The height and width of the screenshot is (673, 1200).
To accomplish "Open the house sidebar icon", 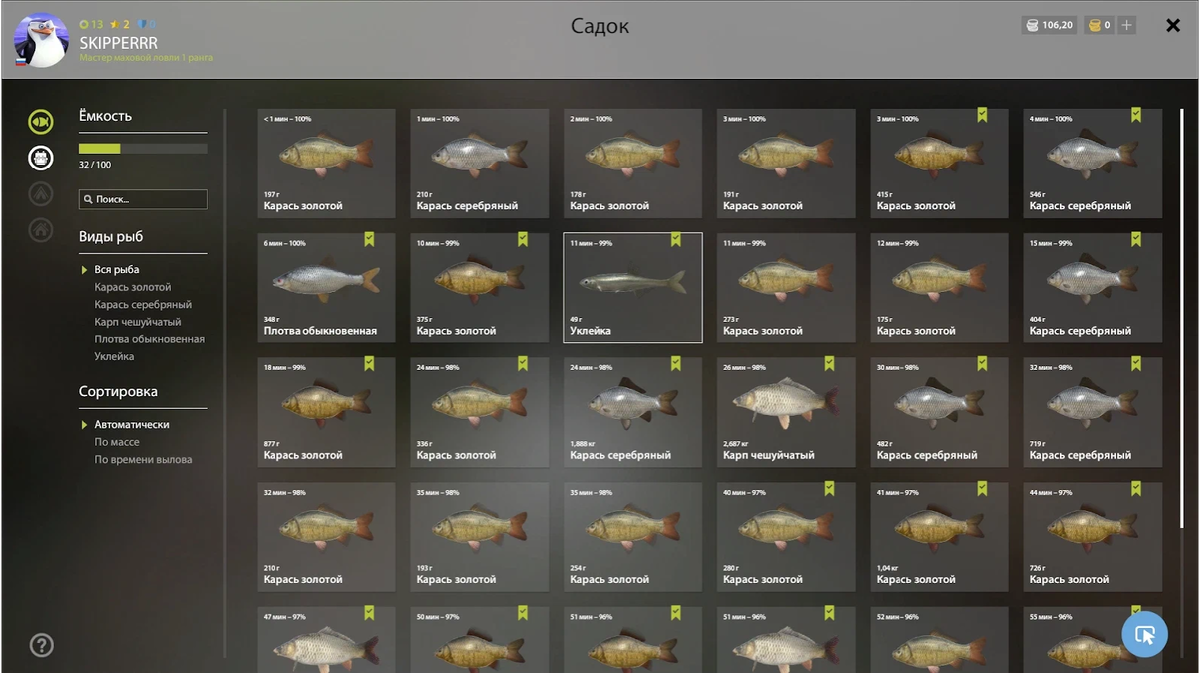I will (41, 229).
